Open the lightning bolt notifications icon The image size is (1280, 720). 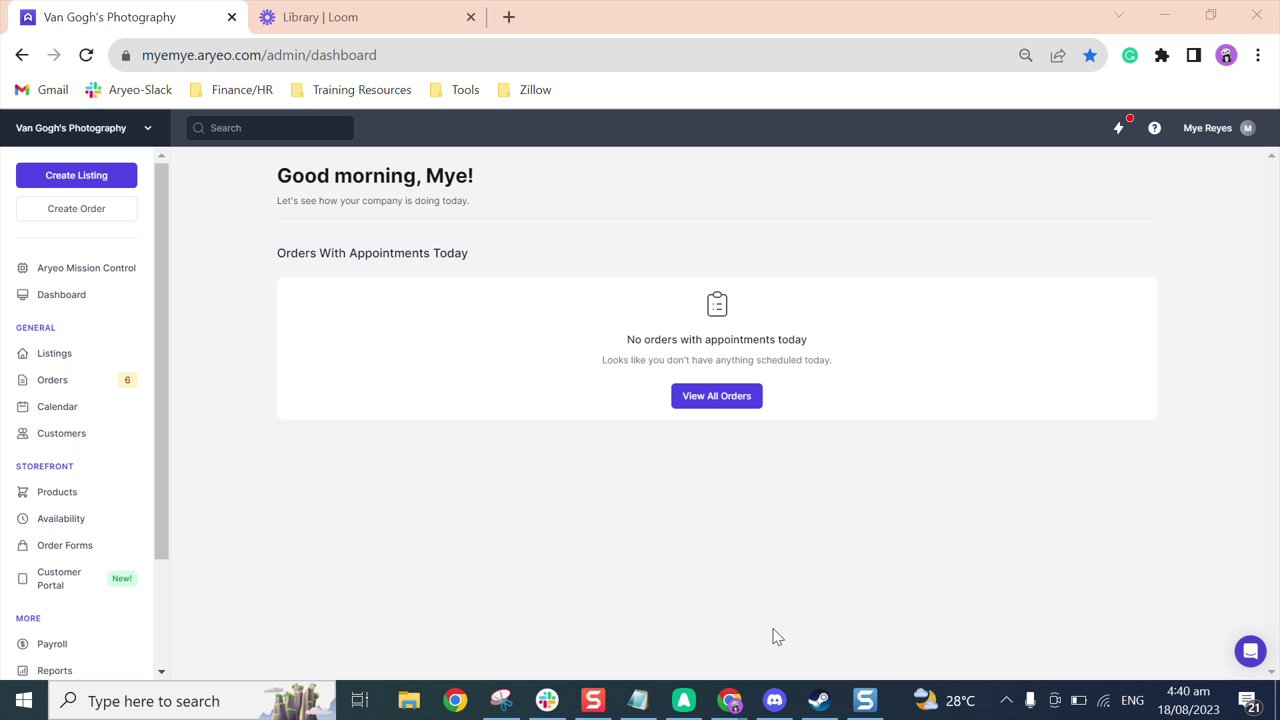[1119, 128]
